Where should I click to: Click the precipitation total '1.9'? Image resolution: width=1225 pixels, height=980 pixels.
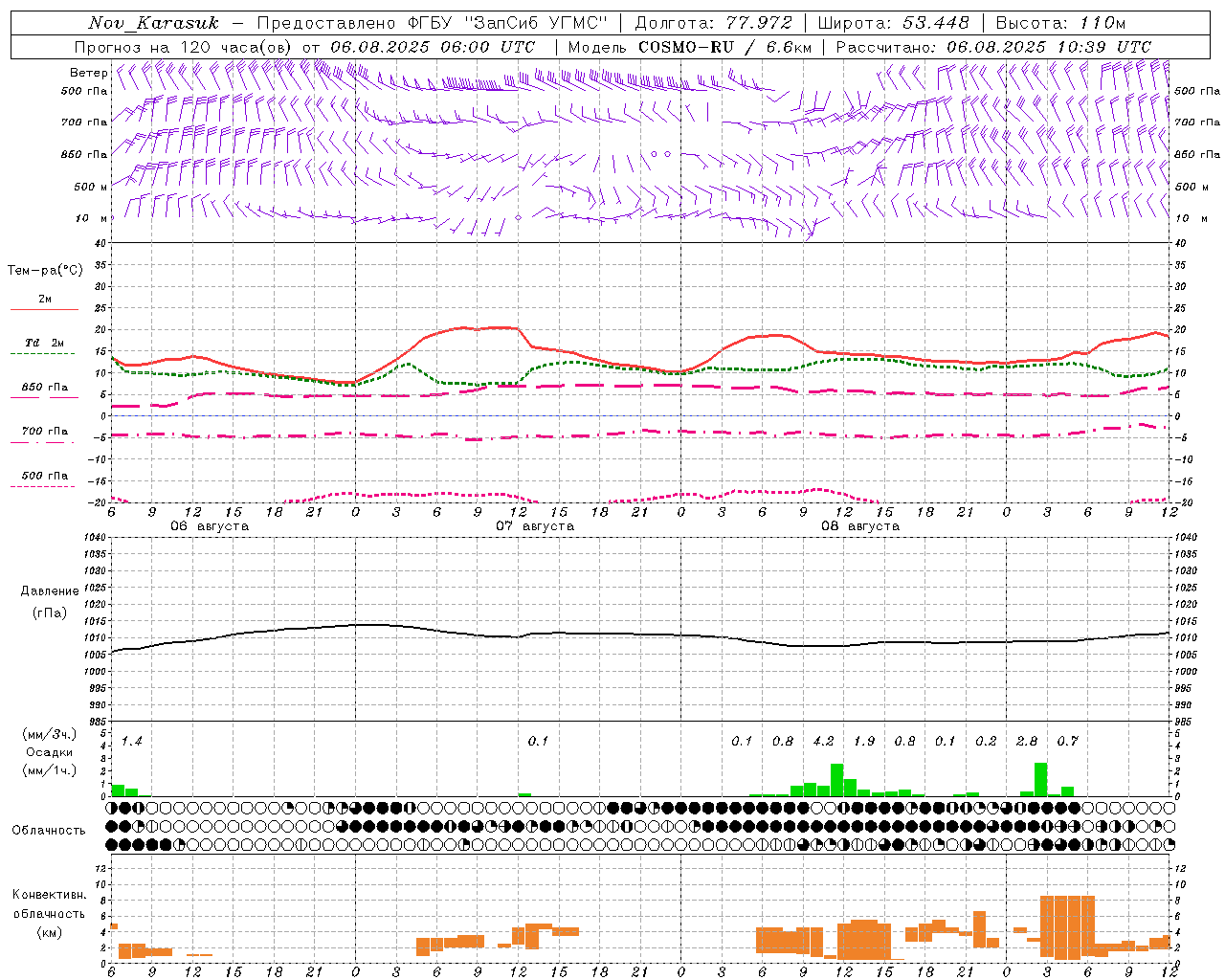[864, 742]
